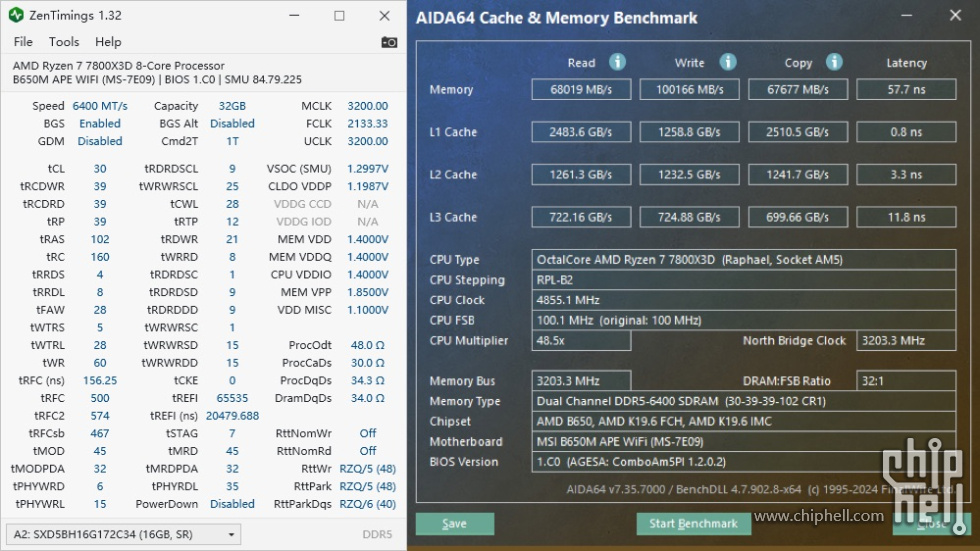Click the Save button
This screenshot has width=980, height=551.
pyautogui.click(x=454, y=524)
